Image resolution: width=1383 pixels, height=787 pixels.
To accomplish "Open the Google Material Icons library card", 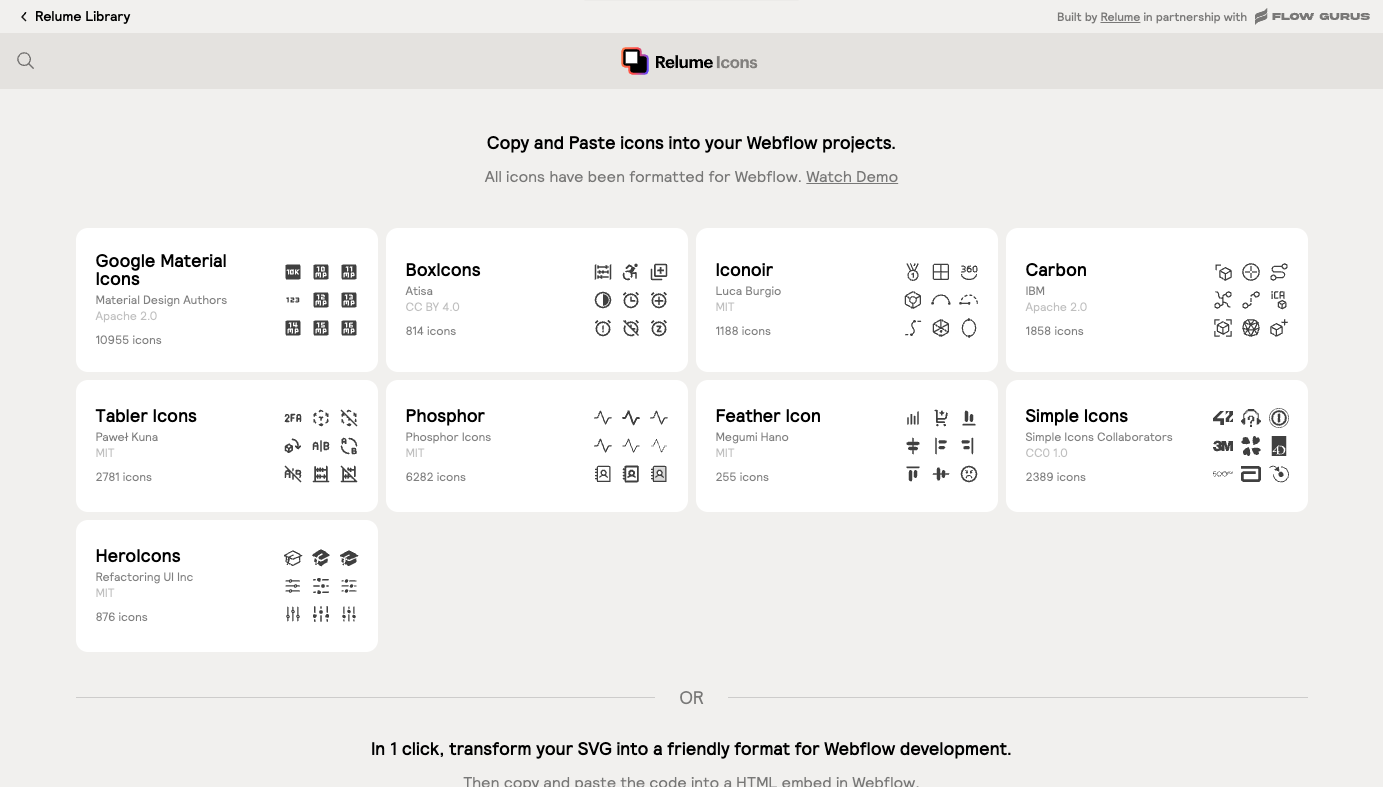I will tap(226, 300).
